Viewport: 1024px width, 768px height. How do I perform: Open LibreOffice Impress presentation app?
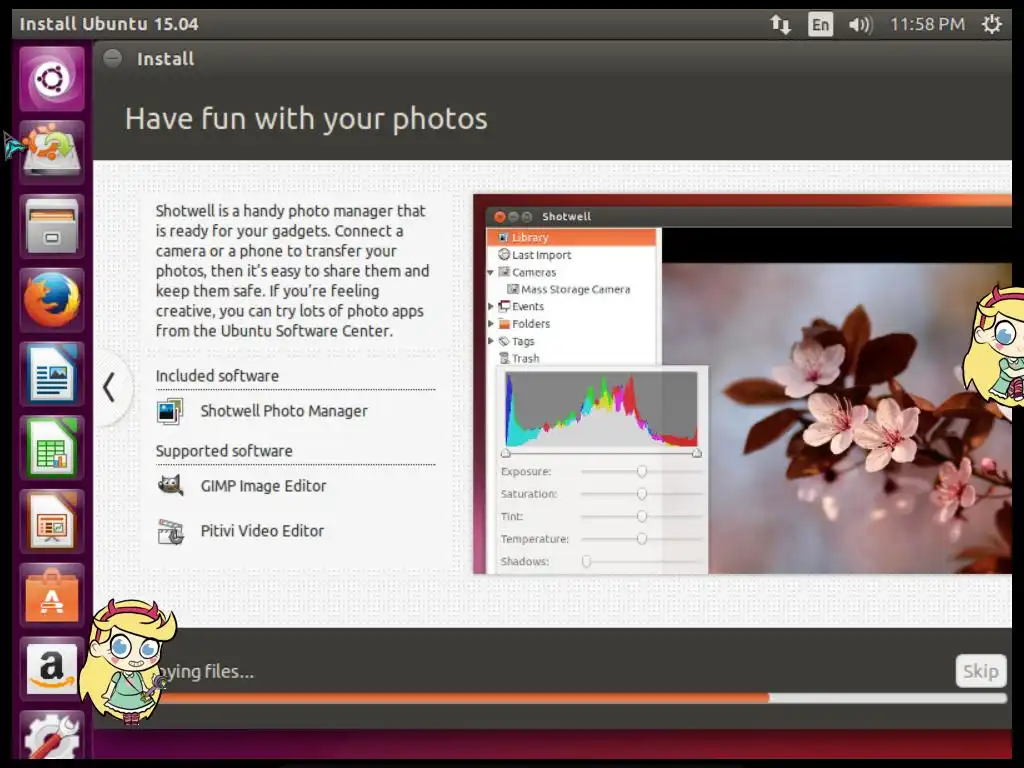tap(52, 521)
